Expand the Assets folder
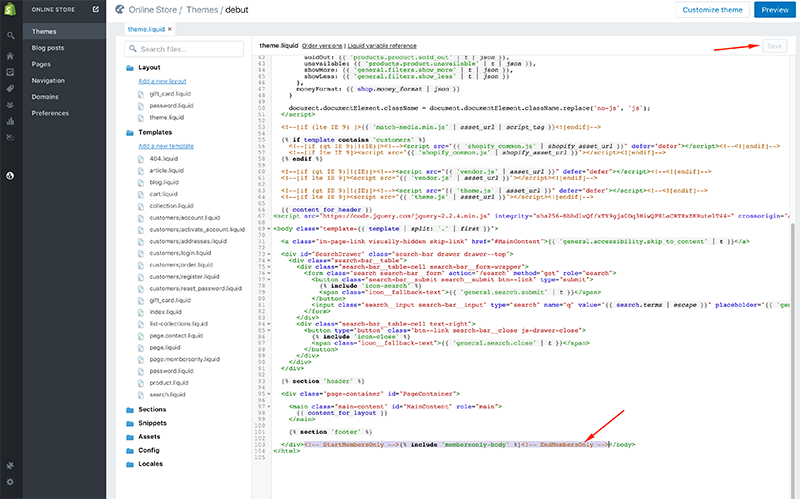This screenshot has width=800, height=499. 149,437
